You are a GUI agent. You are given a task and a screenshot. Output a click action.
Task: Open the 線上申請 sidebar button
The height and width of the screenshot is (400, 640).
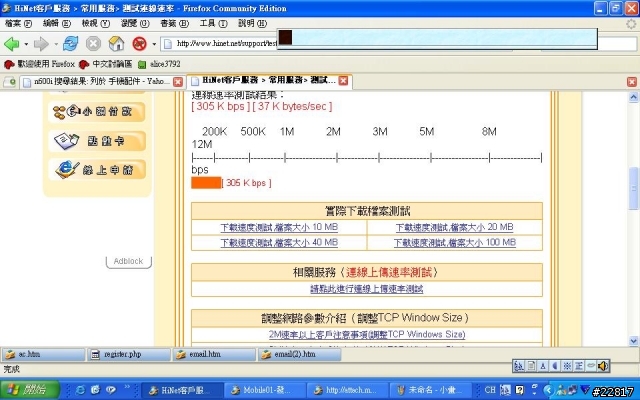pos(97,169)
